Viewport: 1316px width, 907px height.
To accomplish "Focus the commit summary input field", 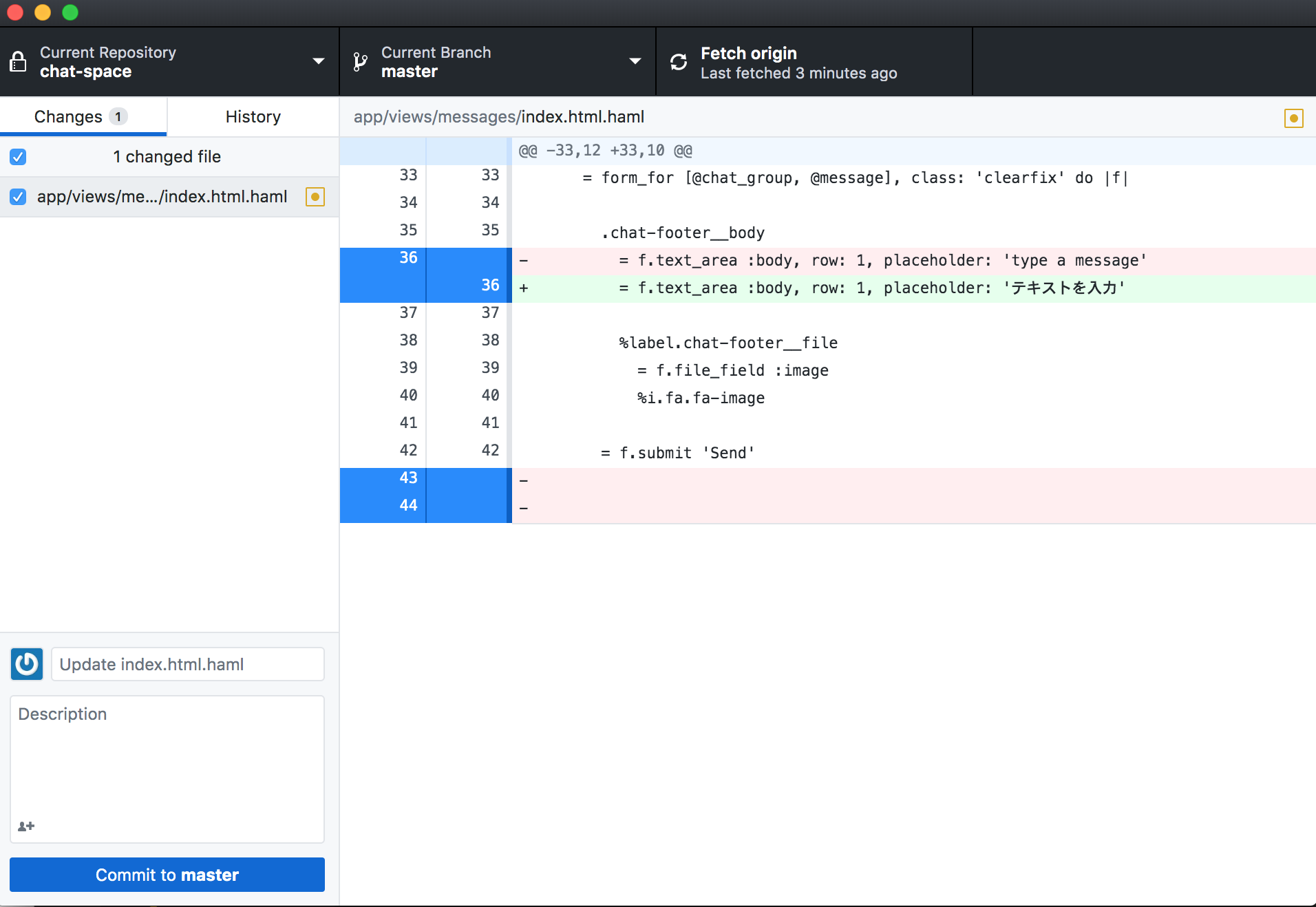I will tap(187, 664).
